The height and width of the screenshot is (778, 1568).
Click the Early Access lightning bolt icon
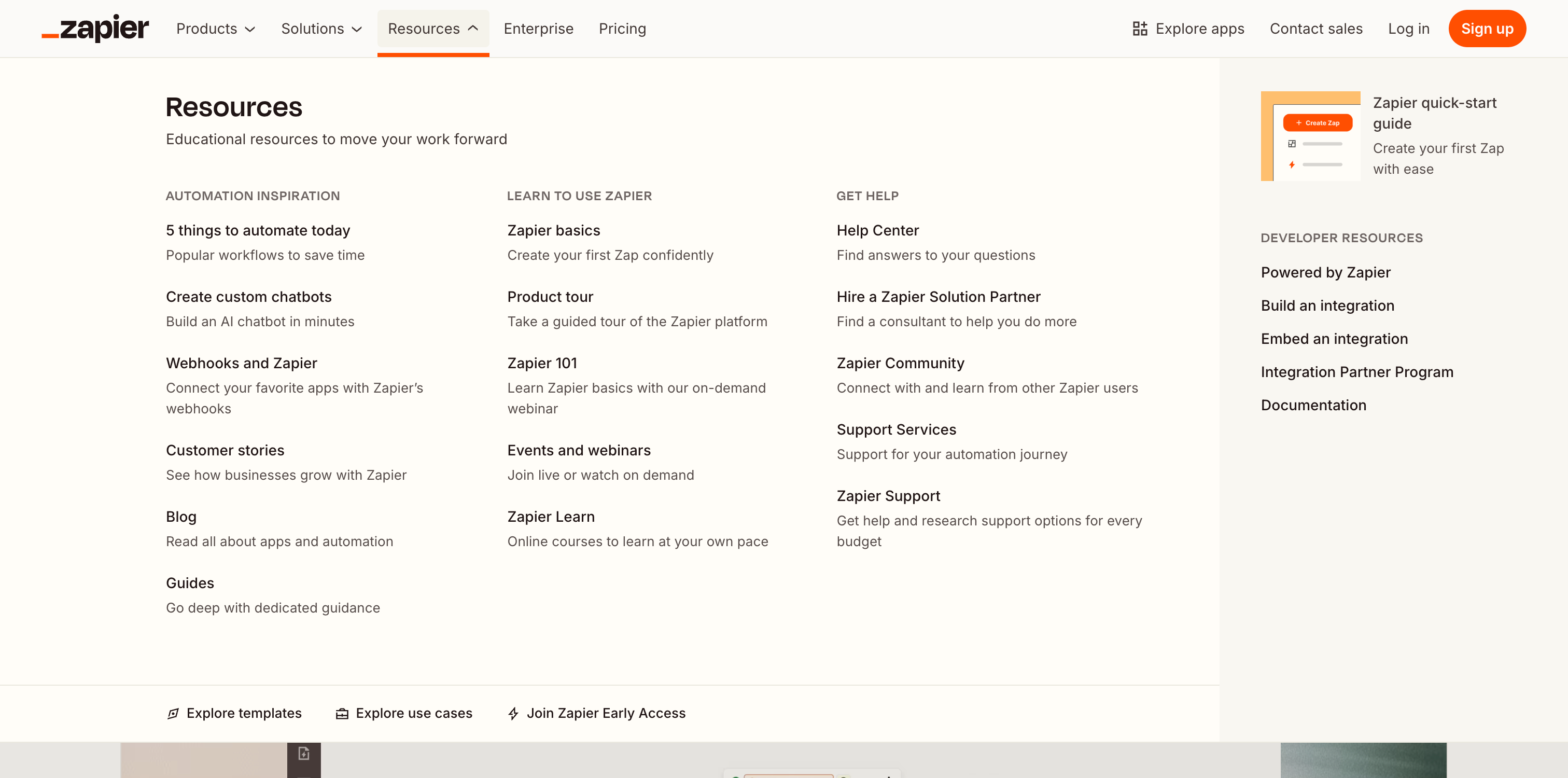(x=513, y=714)
